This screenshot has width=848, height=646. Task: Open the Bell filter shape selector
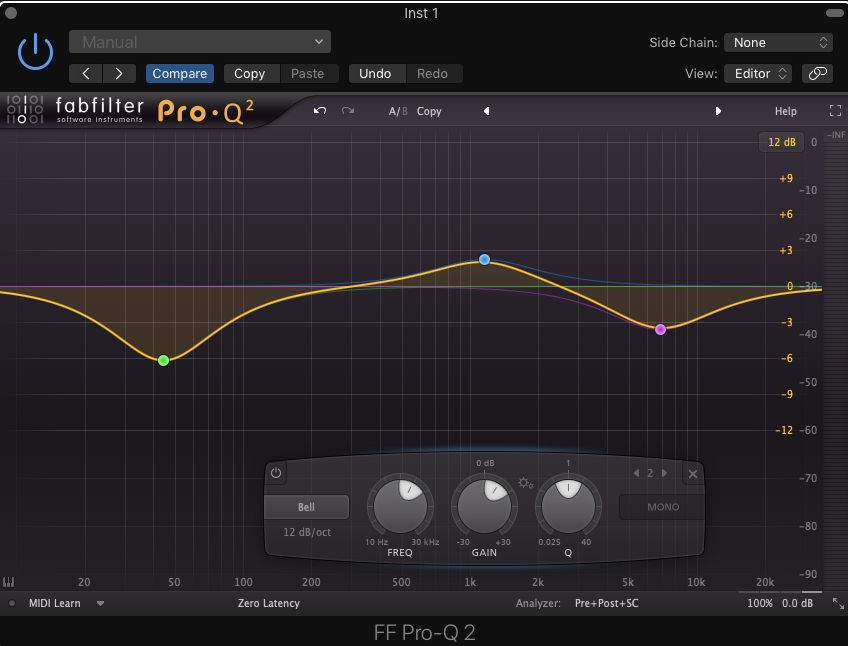point(306,507)
